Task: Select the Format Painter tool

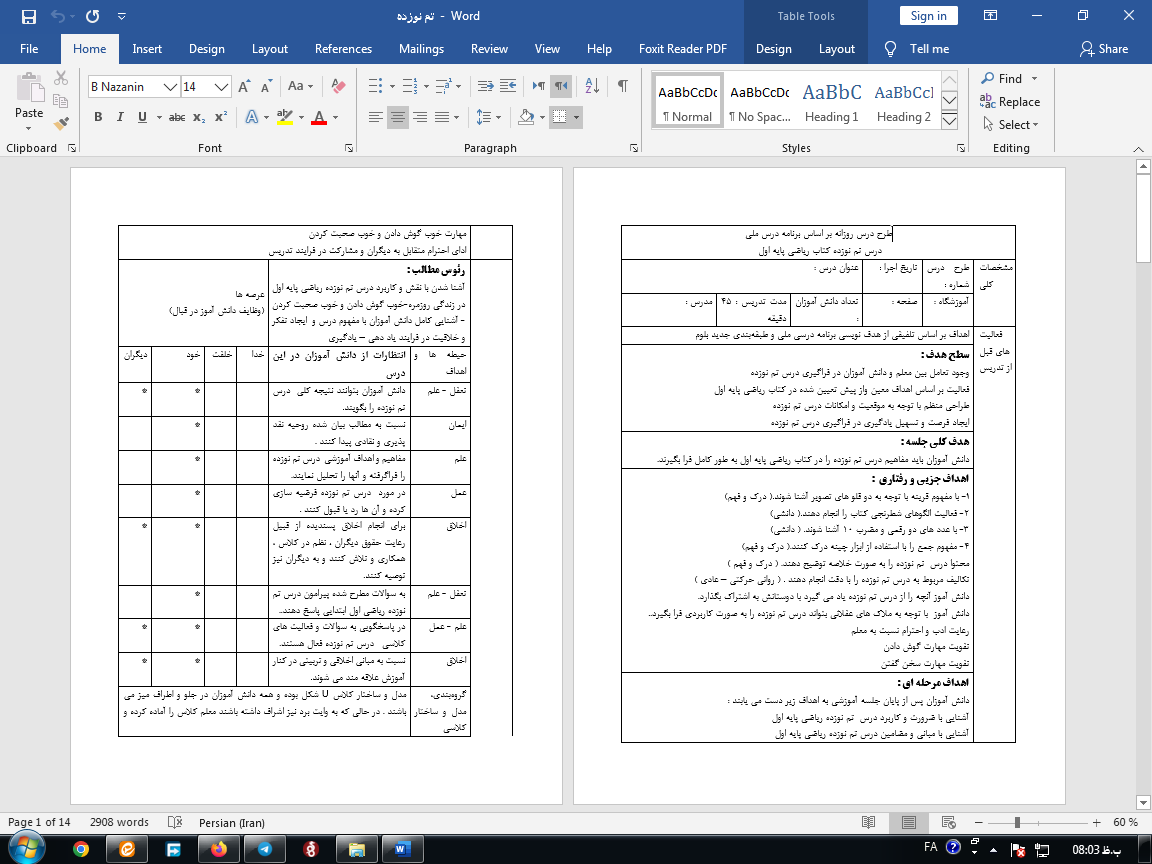Action: coord(60,123)
